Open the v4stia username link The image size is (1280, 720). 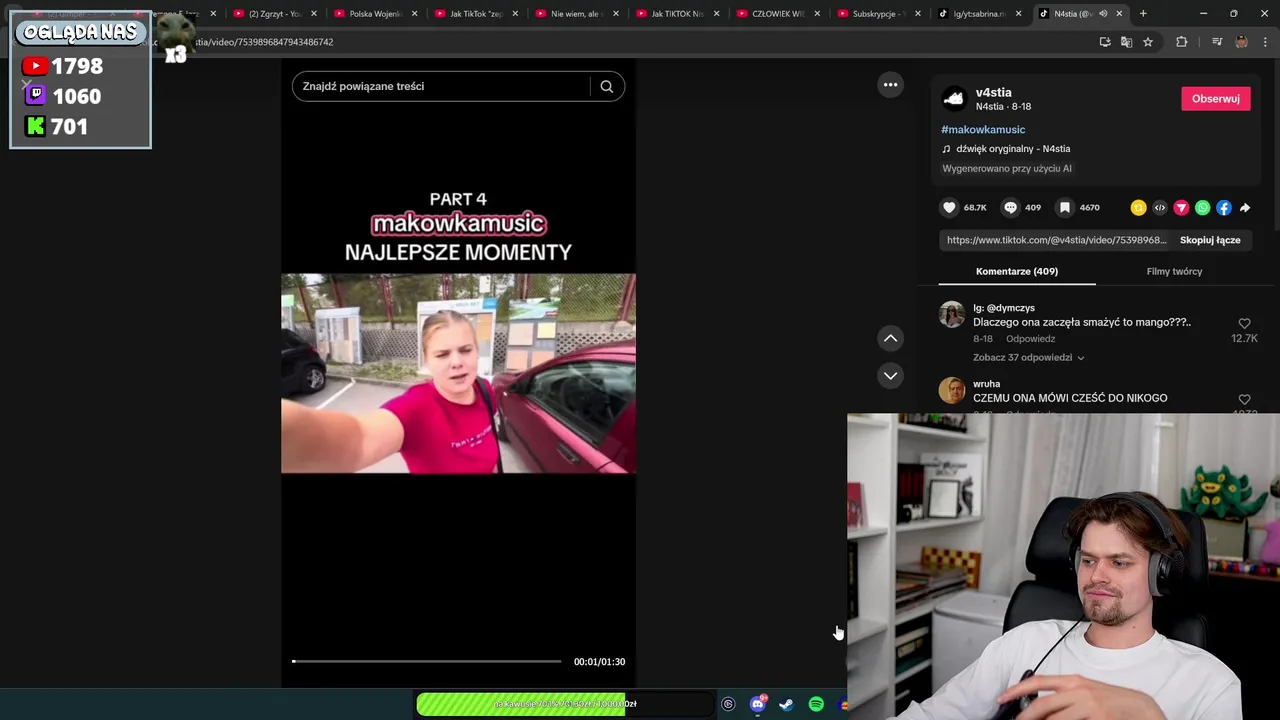(994, 92)
